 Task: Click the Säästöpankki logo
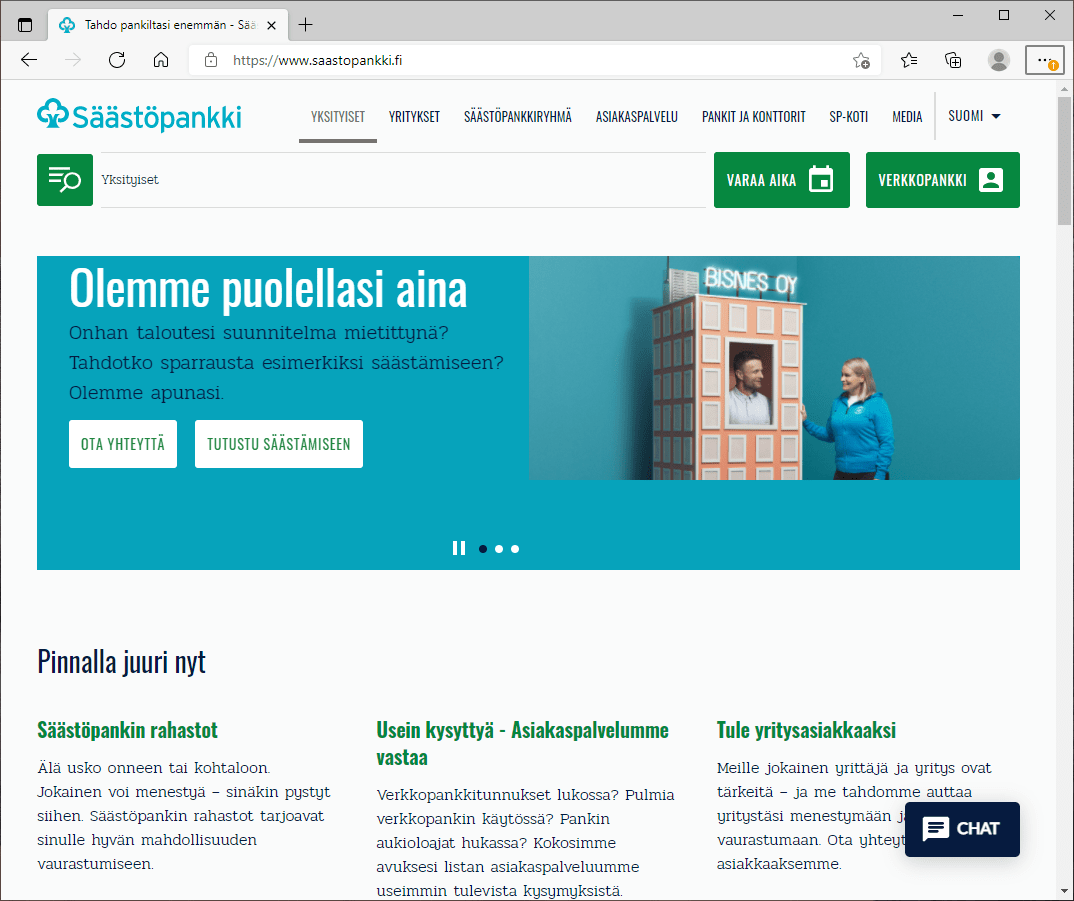[x=139, y=116]
